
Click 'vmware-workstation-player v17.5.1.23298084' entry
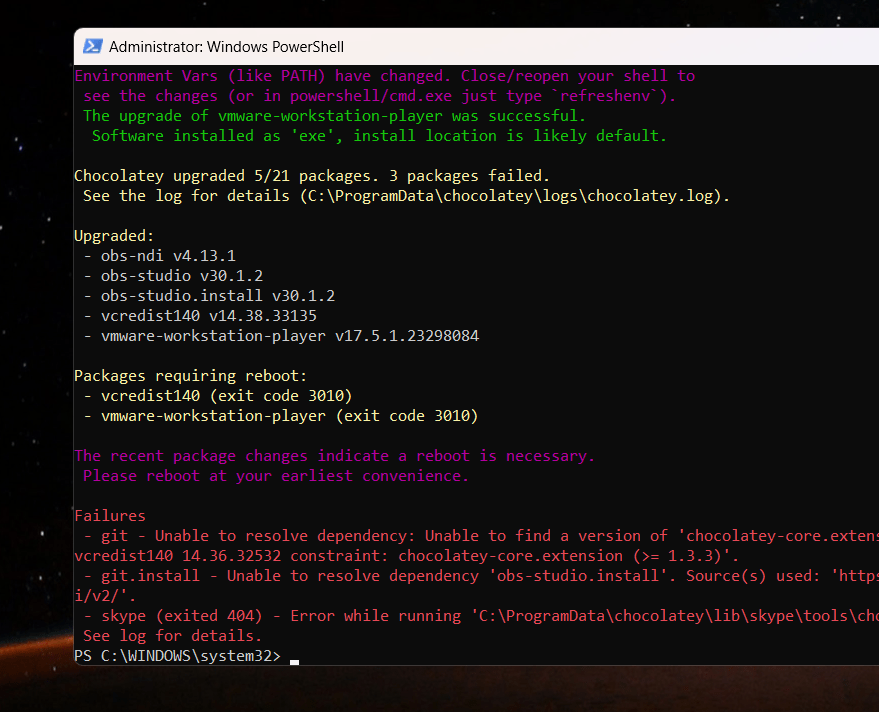pos(281,336)
